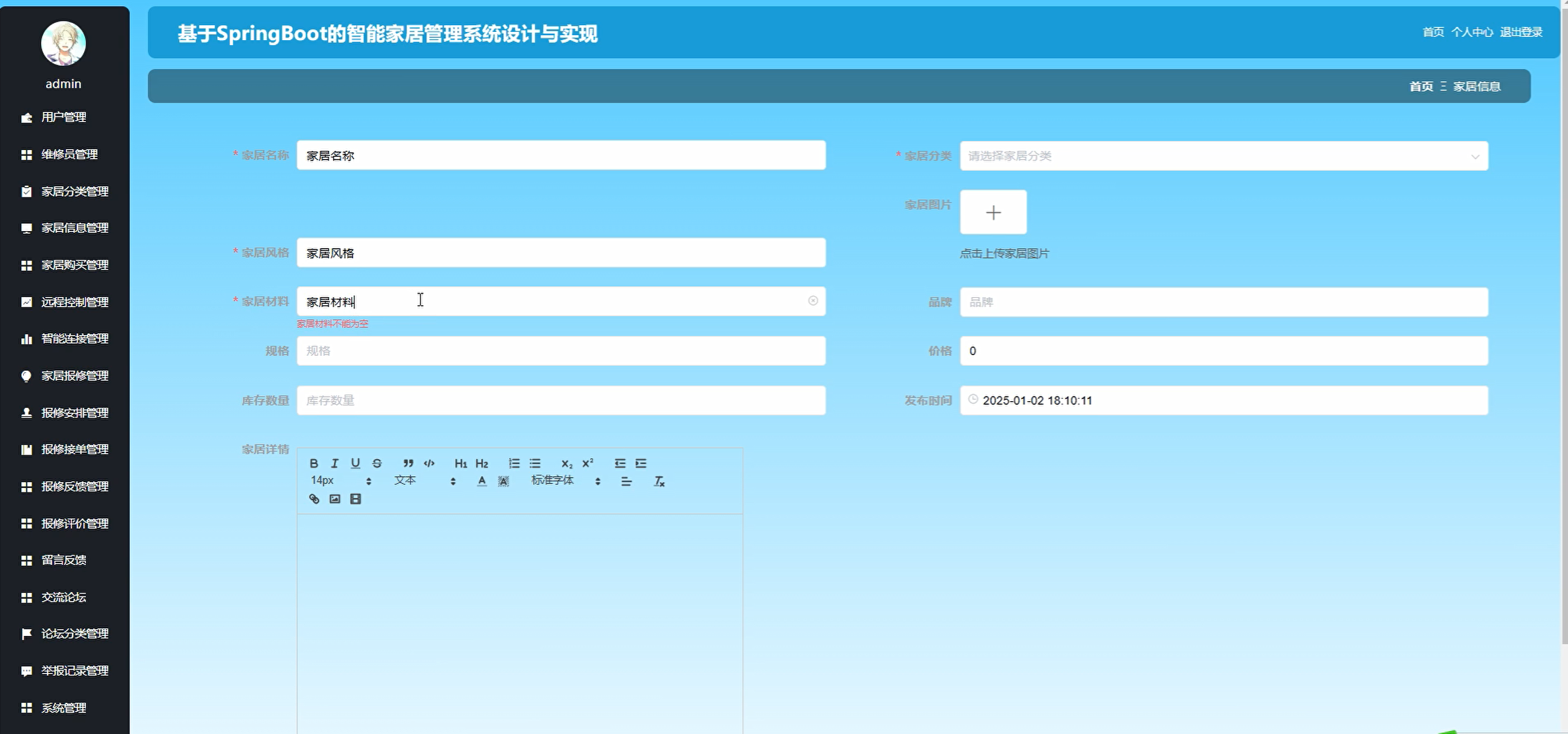Apply Heading 2 (H2) style

point(482,463)
